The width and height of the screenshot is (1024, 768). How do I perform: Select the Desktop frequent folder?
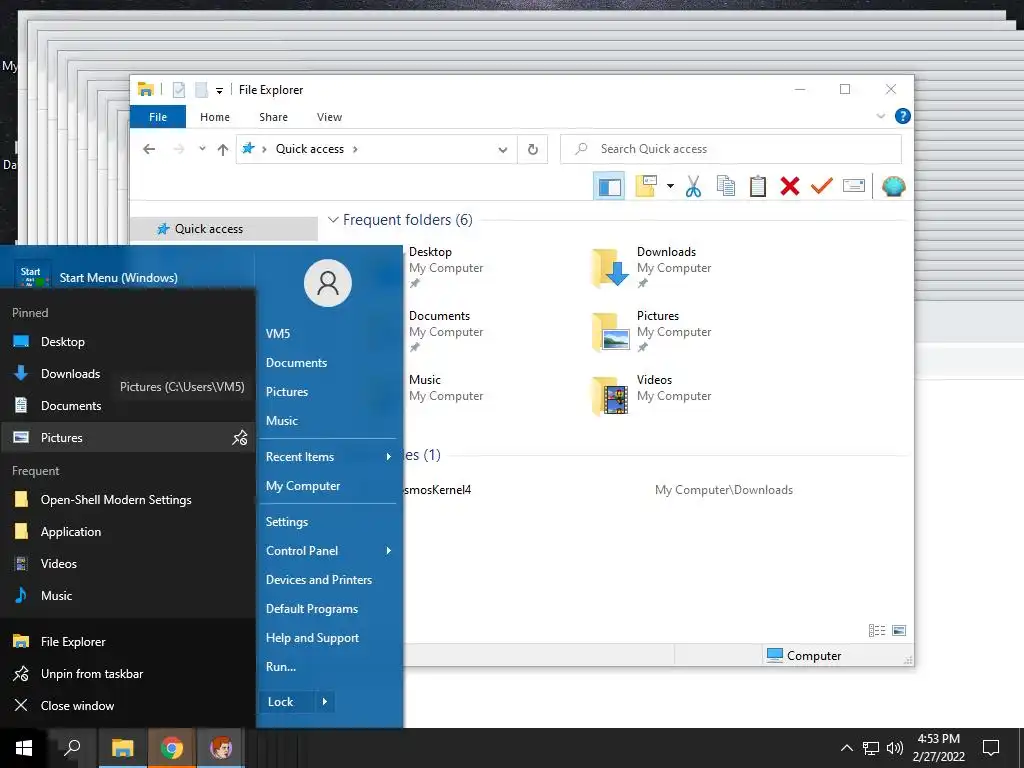click(430, 252)
